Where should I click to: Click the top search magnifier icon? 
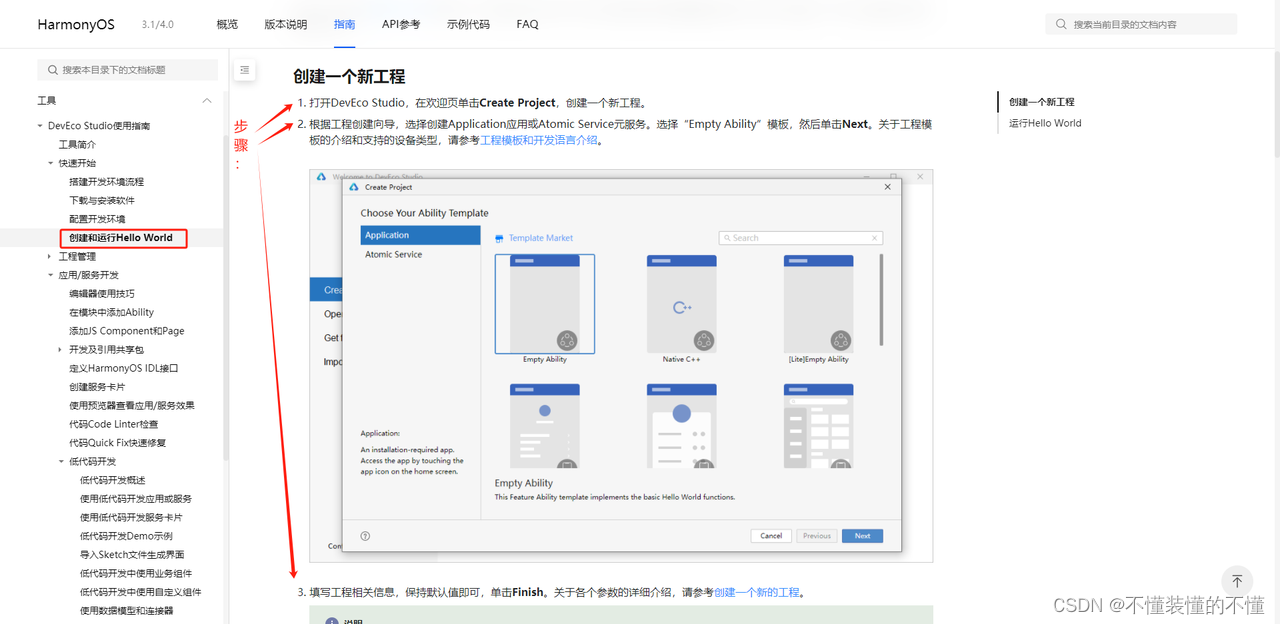(x=1062, y=24)
